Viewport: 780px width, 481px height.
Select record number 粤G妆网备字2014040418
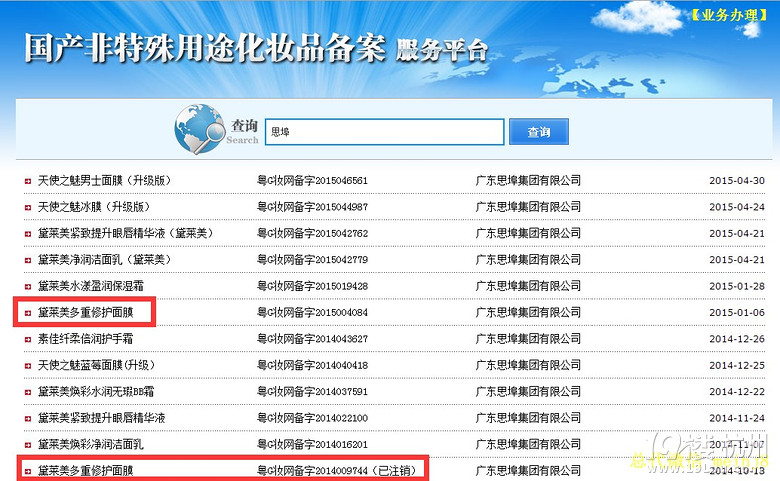312,365
